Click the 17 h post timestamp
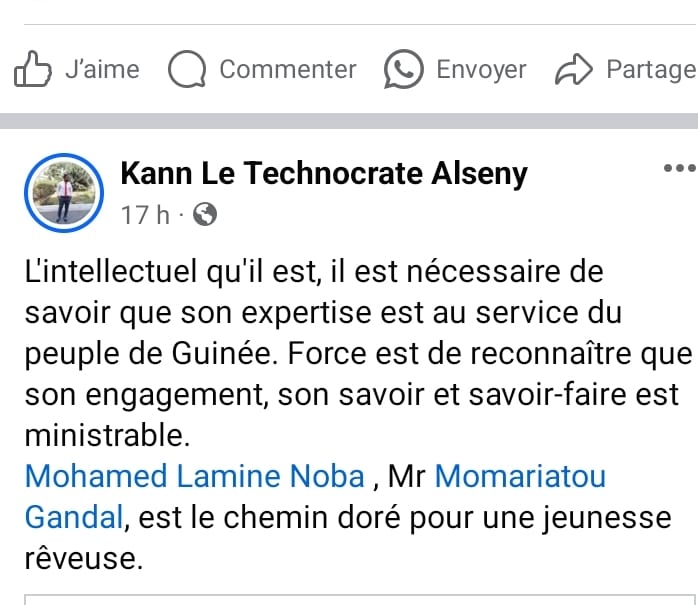The height and width of the screenshot is (605, 698). point(144,215)
